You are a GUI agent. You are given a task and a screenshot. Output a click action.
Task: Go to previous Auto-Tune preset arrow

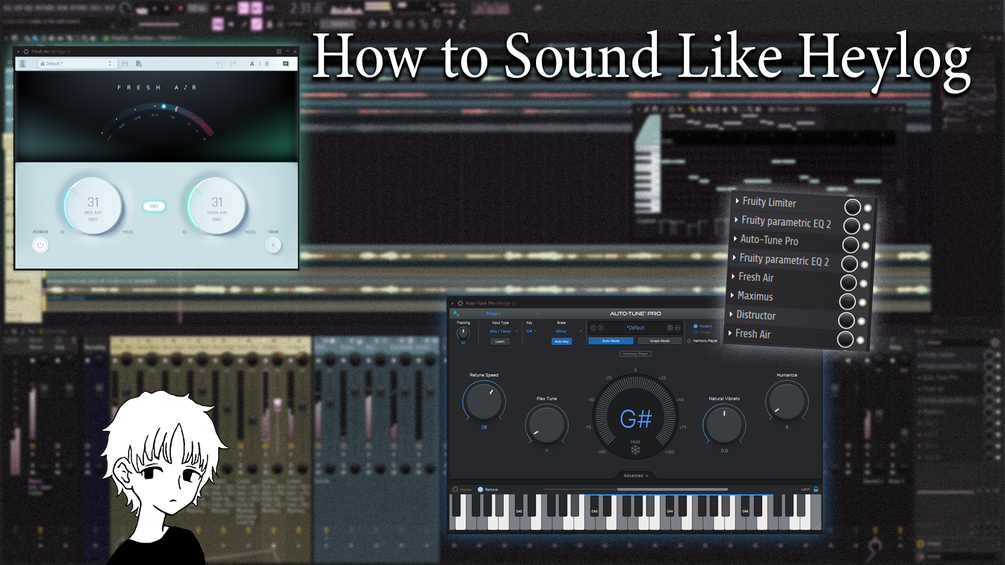pos(593,328)
